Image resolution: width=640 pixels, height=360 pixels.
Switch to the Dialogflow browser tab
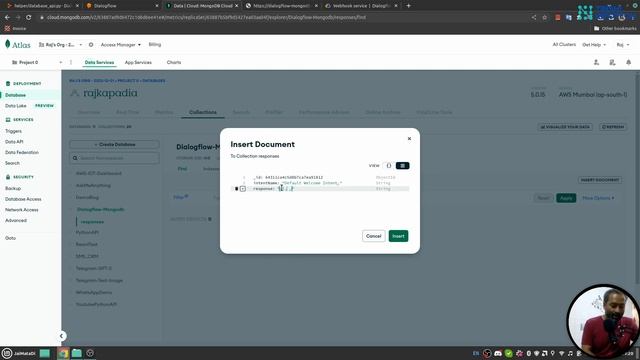pyautogui.click(x=121, y=6)
